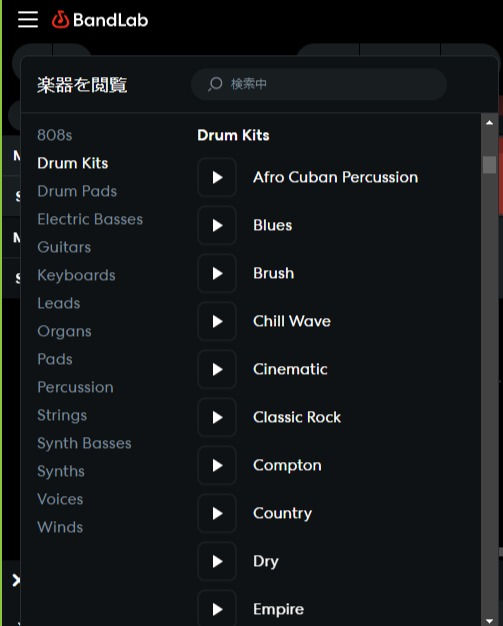Play the Country kit preview

click(217, 513)
